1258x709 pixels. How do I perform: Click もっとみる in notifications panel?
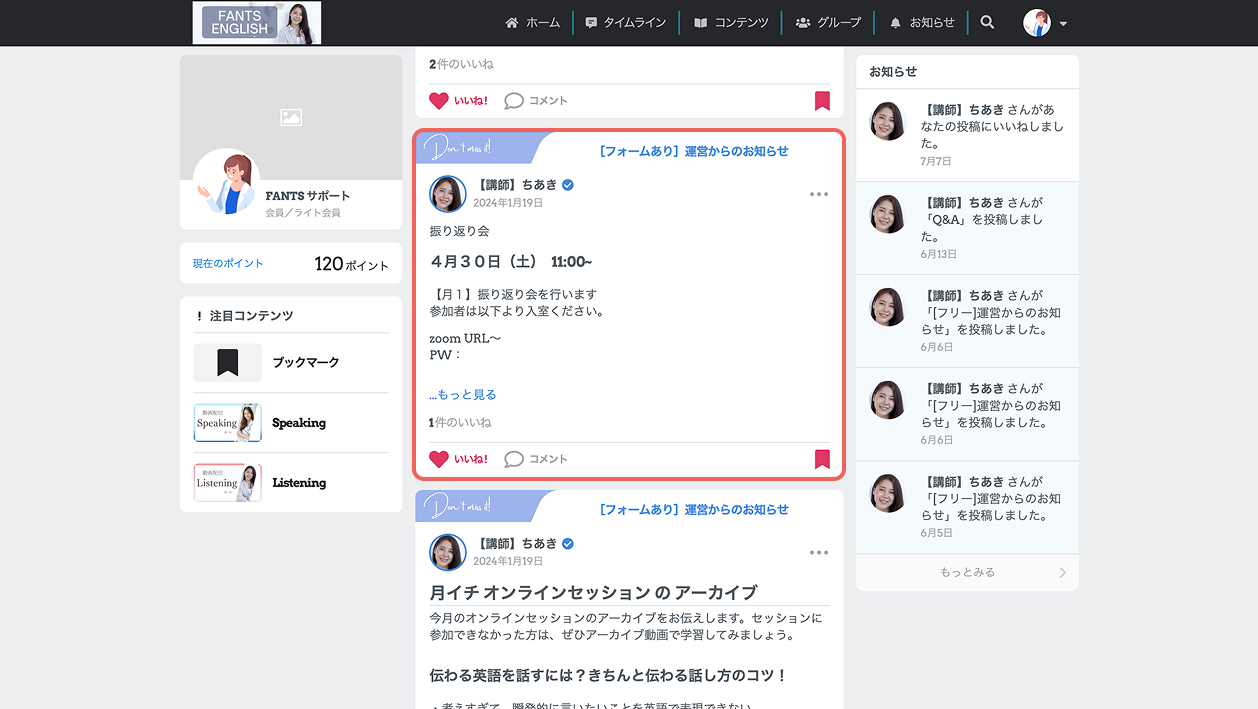point(967,572)
